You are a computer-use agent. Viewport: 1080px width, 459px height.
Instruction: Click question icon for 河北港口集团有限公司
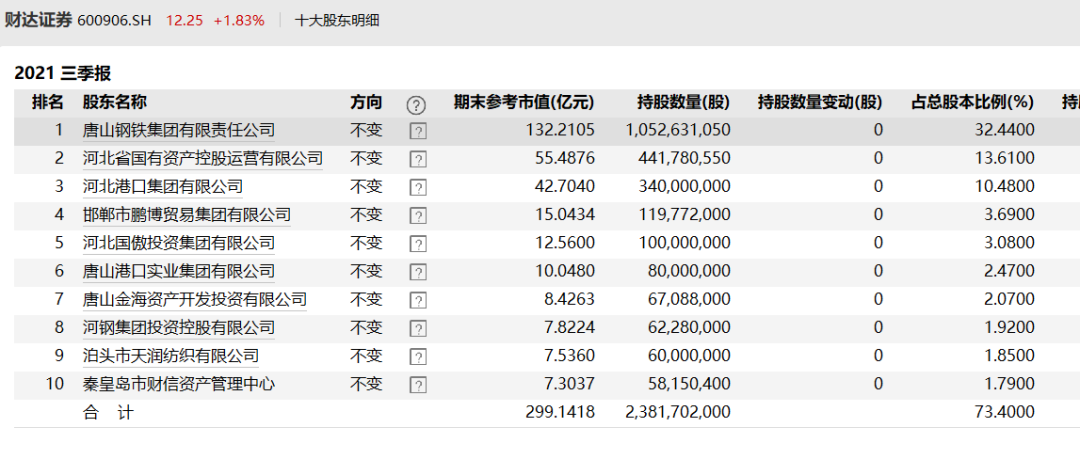(417, 187)
